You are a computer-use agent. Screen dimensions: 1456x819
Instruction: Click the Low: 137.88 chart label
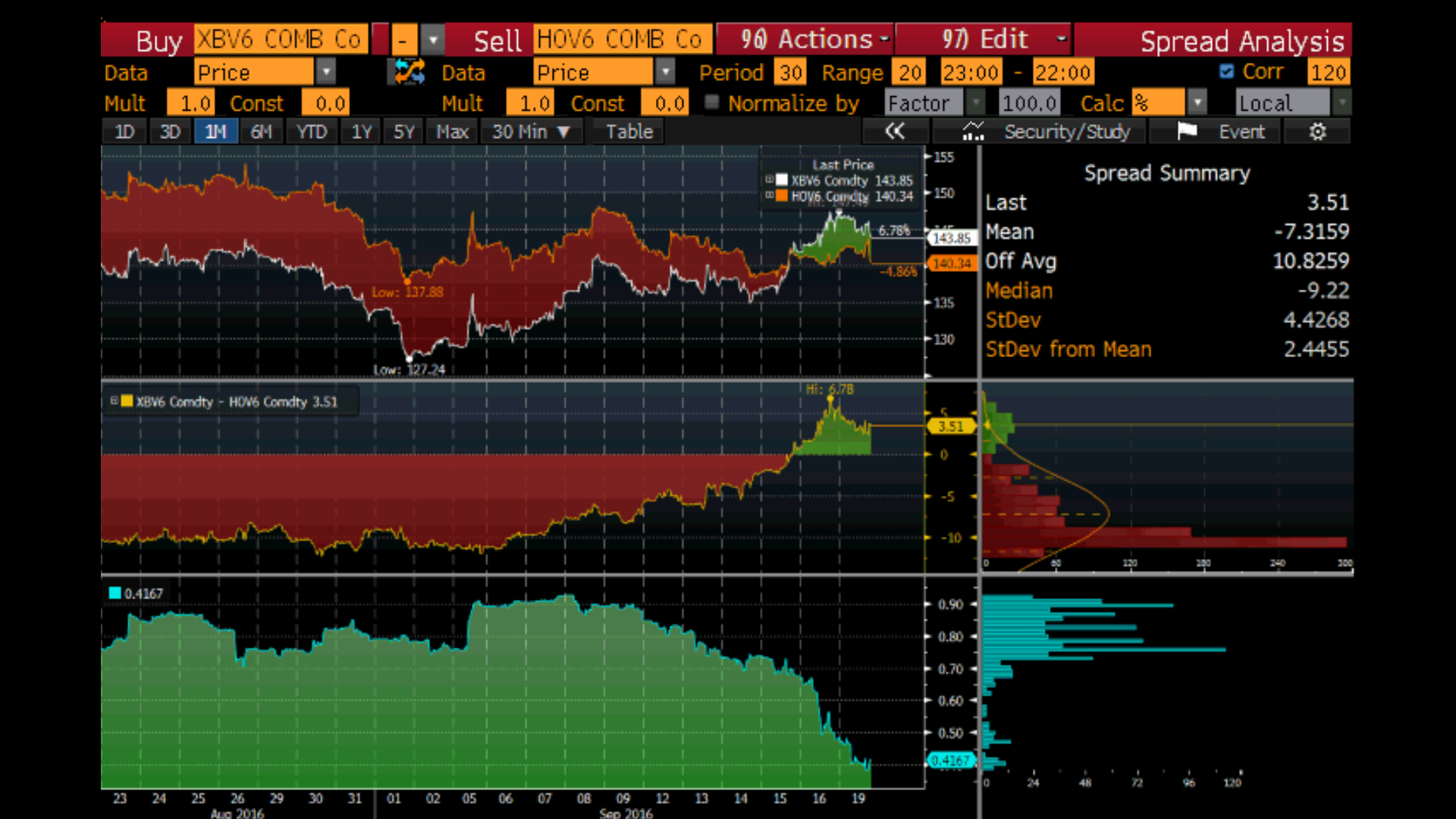(x=407, y=292)
